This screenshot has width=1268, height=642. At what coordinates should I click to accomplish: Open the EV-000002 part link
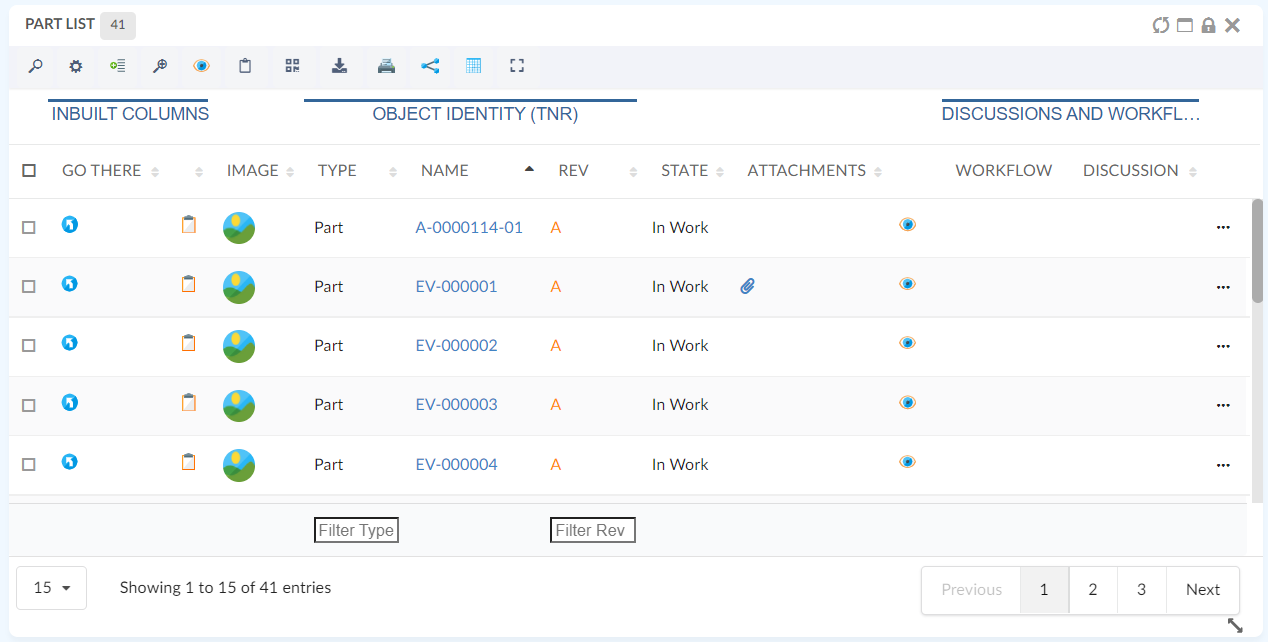pyautogui.click(x=456, y=346)
